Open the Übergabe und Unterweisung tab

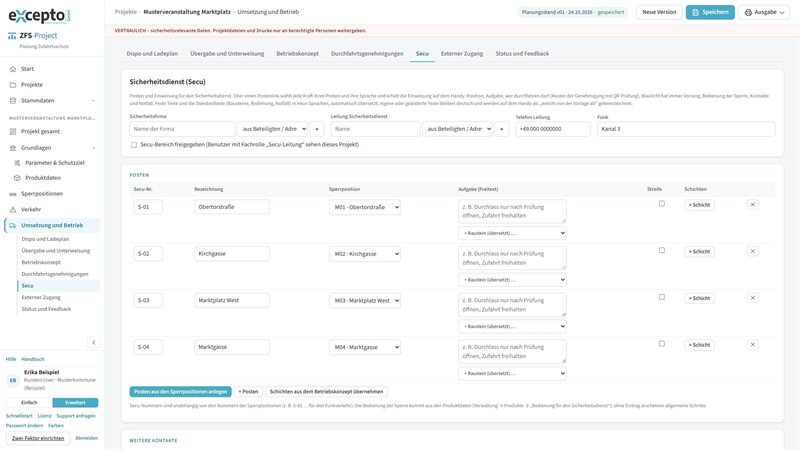pyautogui.click(x=227, y=54)
